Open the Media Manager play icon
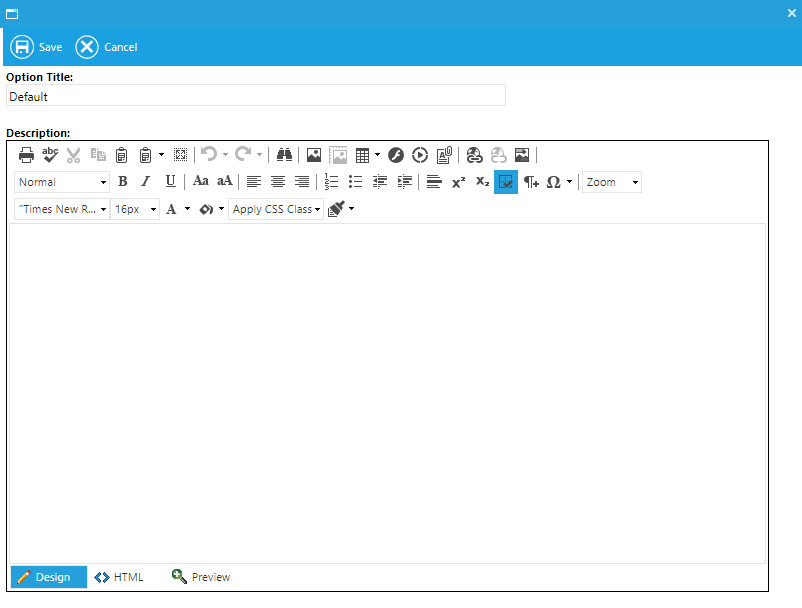 point(420,155)
